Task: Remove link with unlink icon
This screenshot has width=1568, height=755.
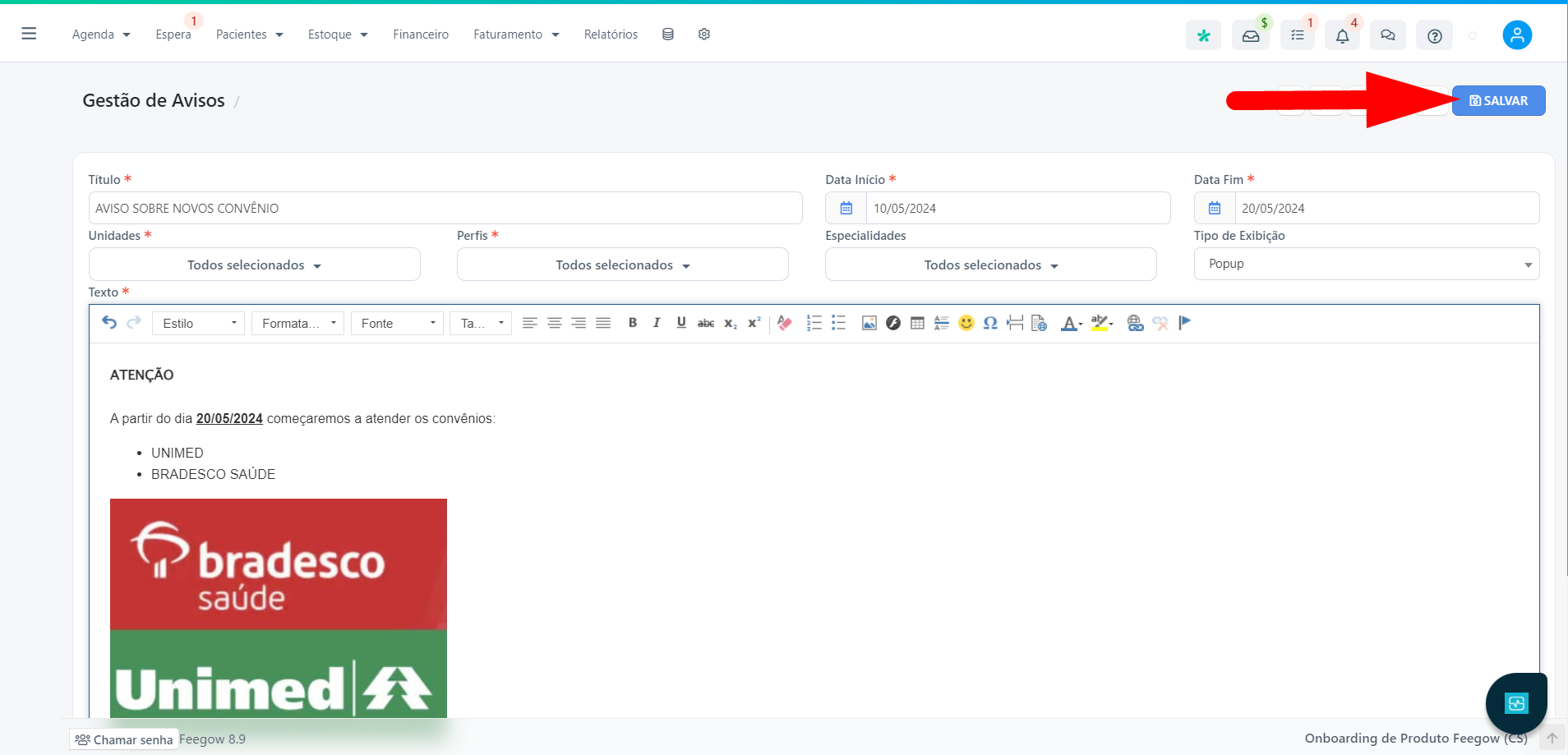Action: click(x=1160, y=323)
